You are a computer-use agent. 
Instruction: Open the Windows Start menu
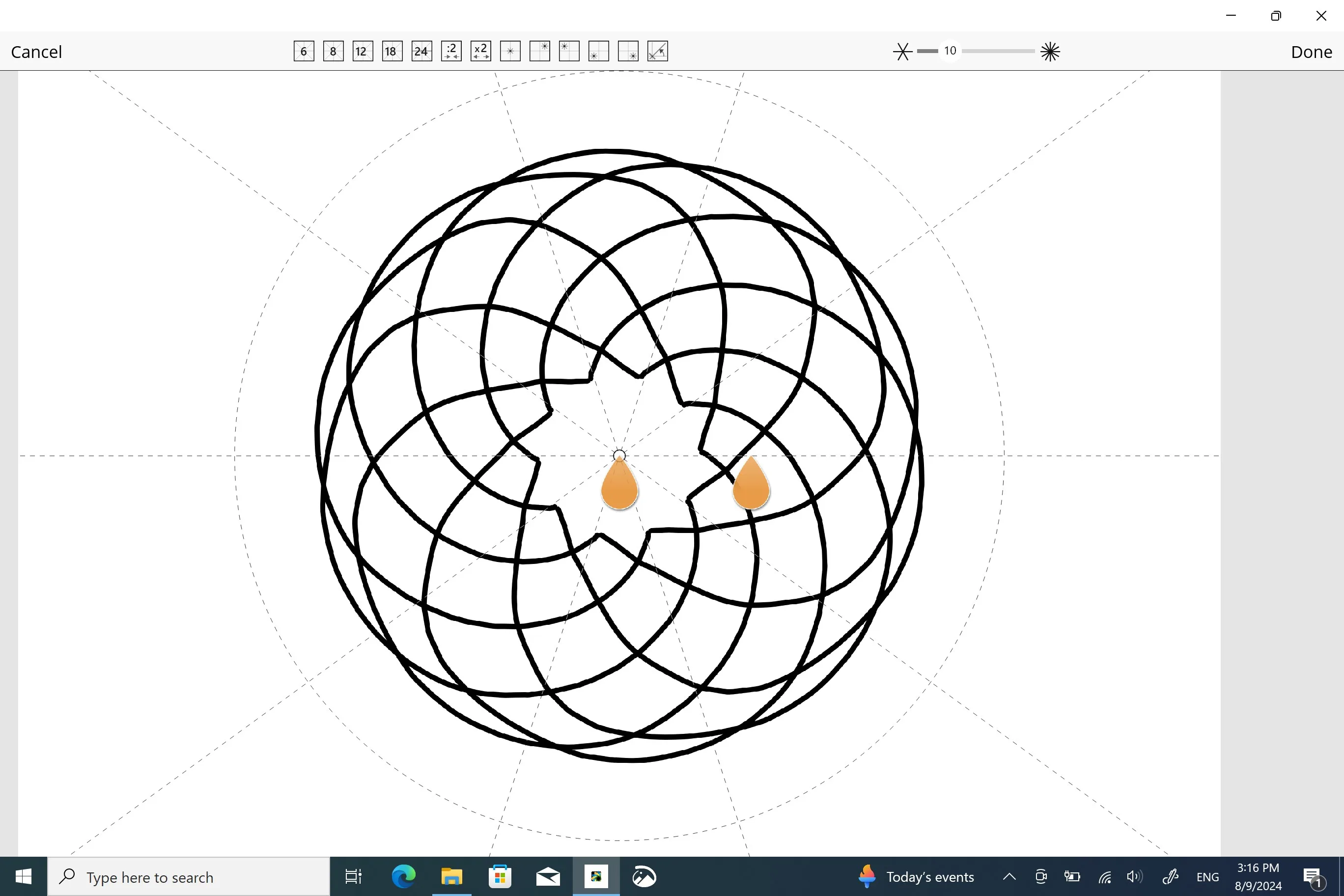pos(24,876)
